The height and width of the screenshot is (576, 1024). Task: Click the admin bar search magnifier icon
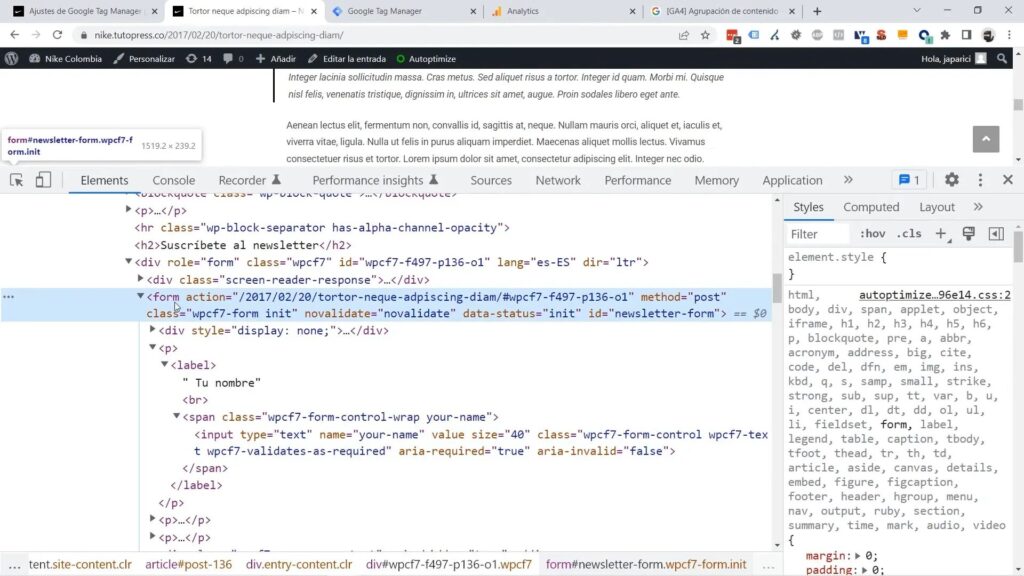[x=1002, y=59]
